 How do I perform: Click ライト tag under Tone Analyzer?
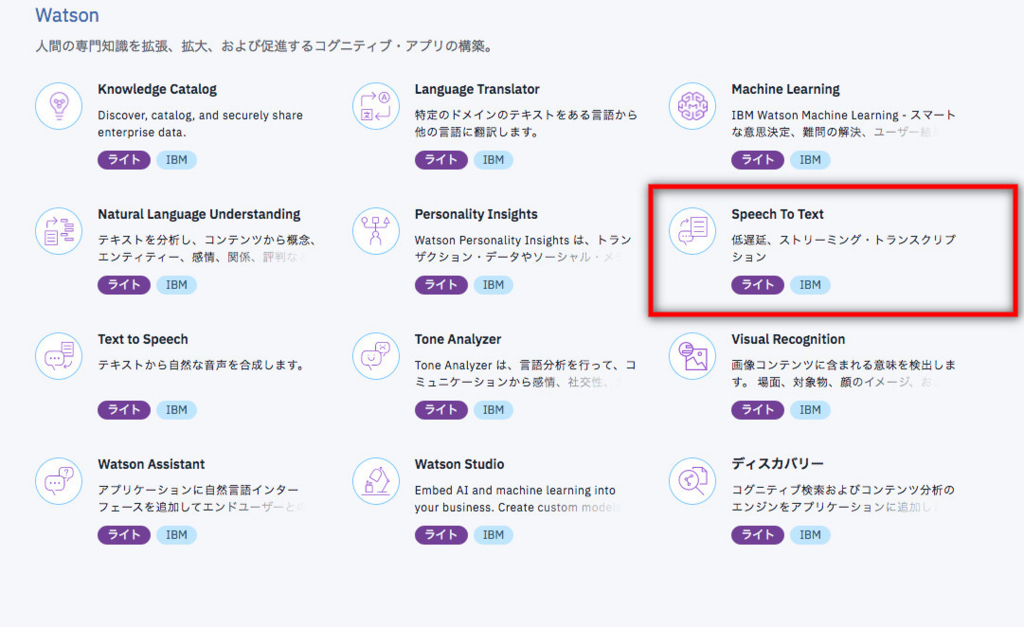tap(441, 410)
